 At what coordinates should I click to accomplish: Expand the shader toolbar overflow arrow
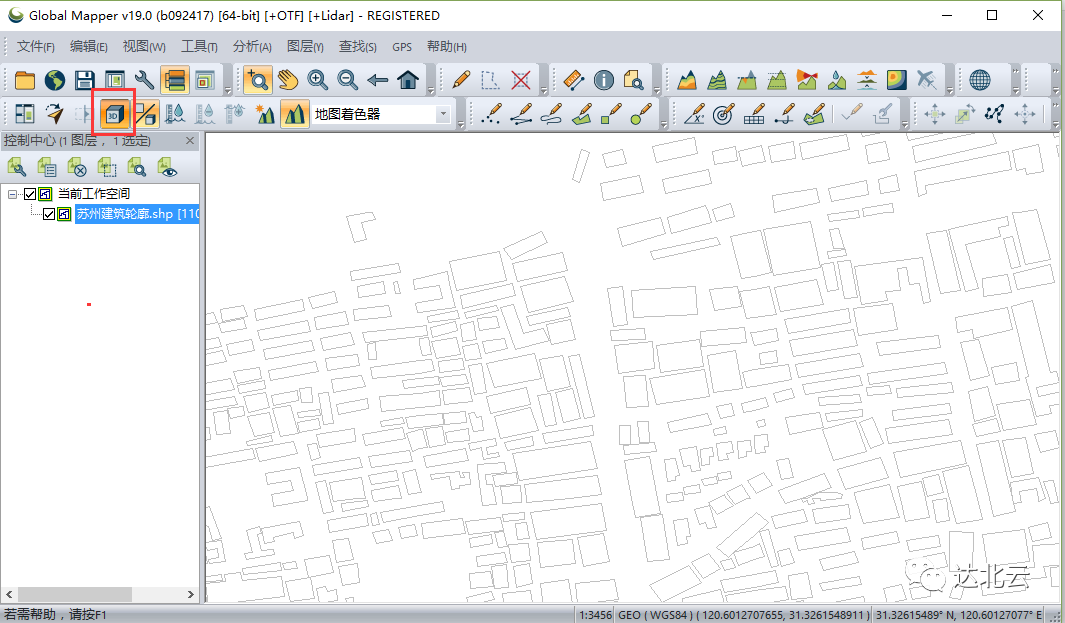461,124
